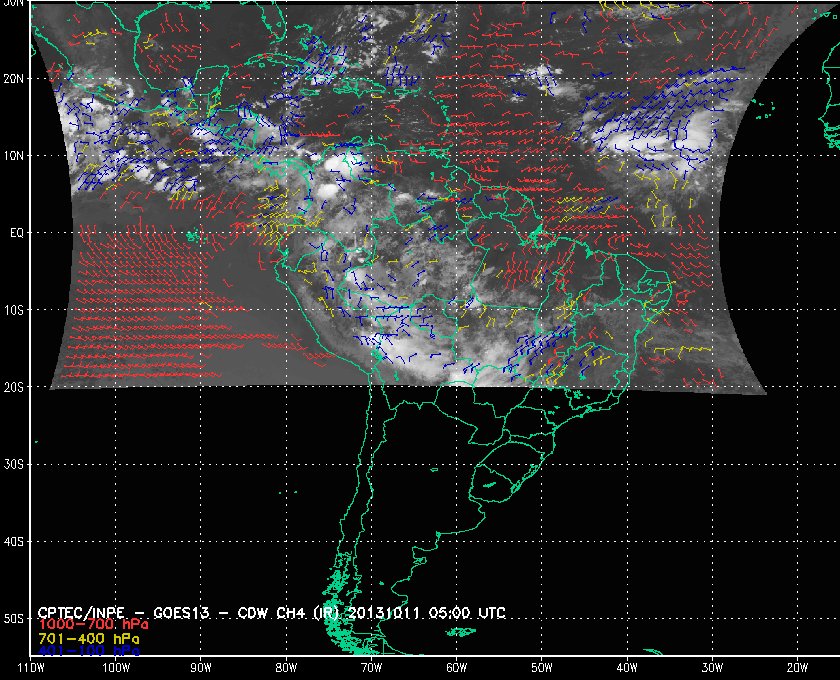Click the 100W longitude axis label
Image resolution: width=840 pixels, height=680 pixels.
pyautogui.click(x=115, y=667)
